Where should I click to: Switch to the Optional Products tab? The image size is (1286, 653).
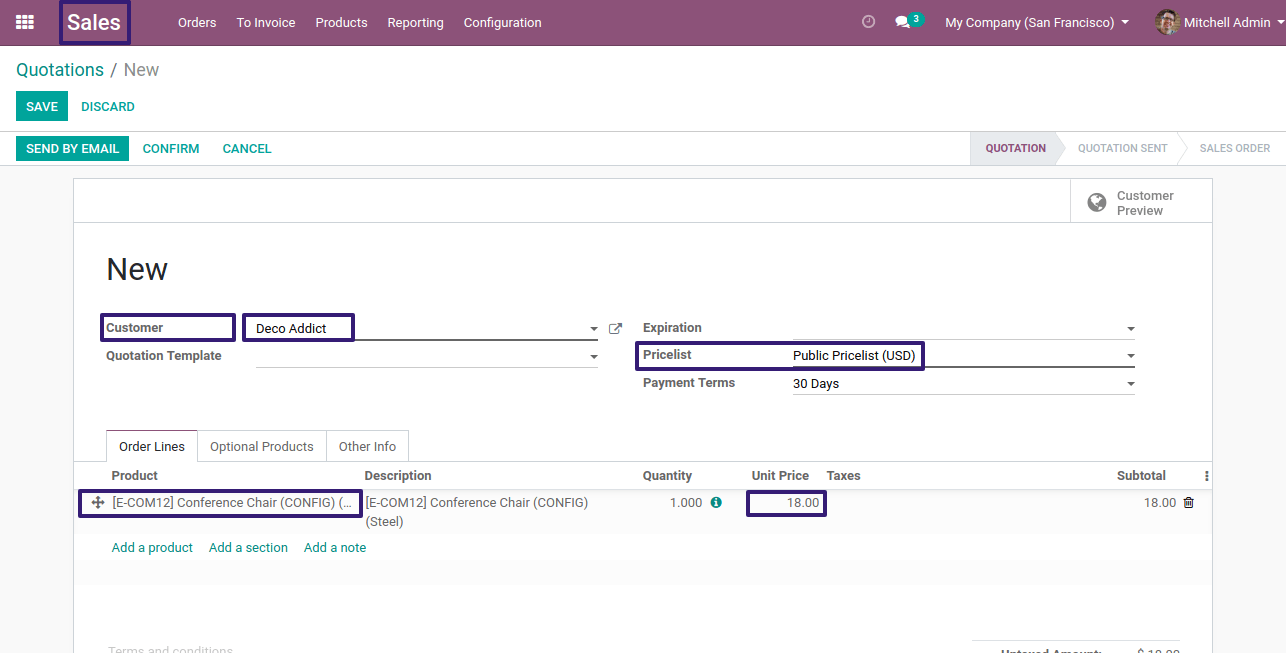262,446
